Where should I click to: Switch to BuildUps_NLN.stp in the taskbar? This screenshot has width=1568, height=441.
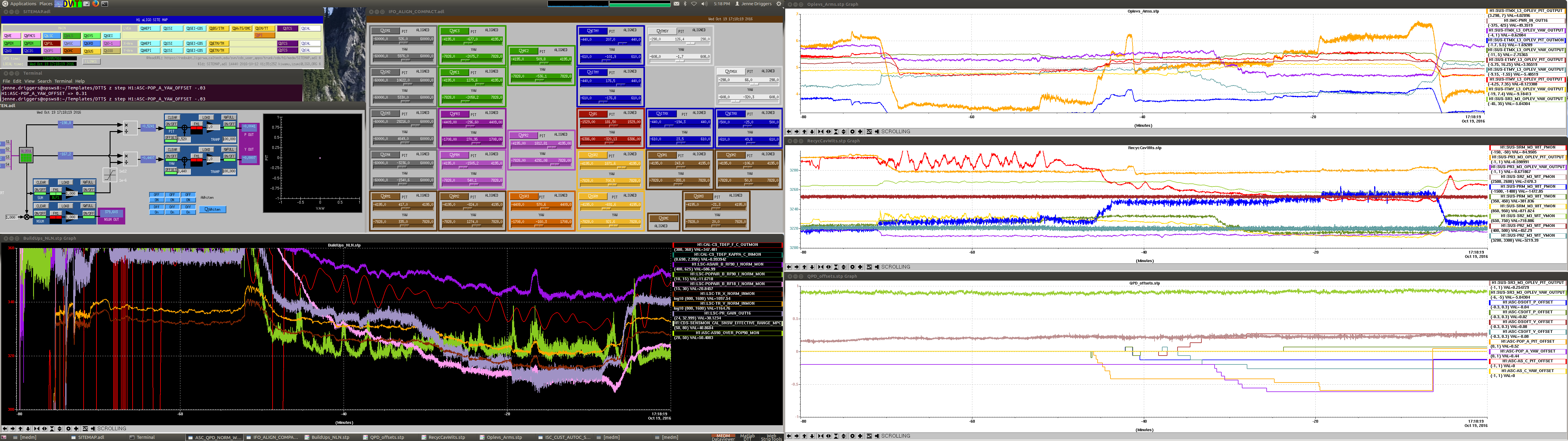coord(330,437)
